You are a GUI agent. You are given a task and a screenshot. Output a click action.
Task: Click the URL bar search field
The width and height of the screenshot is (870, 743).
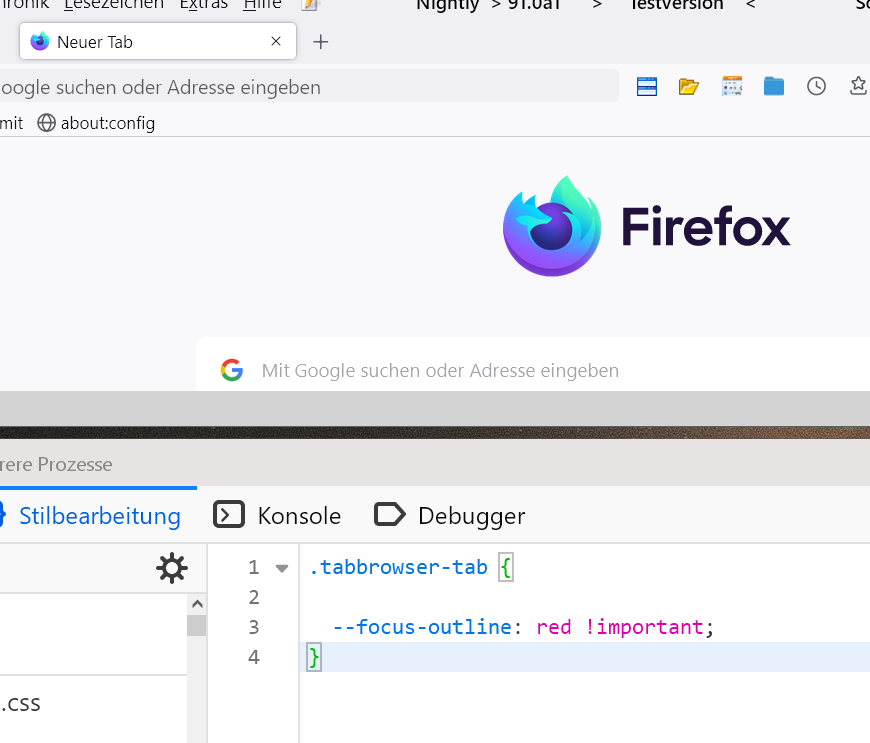coord(309,87)
